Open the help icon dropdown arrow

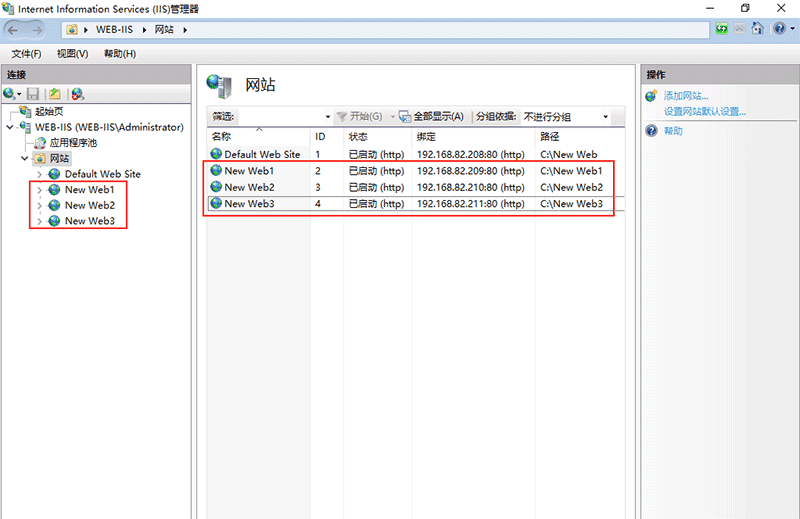[x=792, y=29]
